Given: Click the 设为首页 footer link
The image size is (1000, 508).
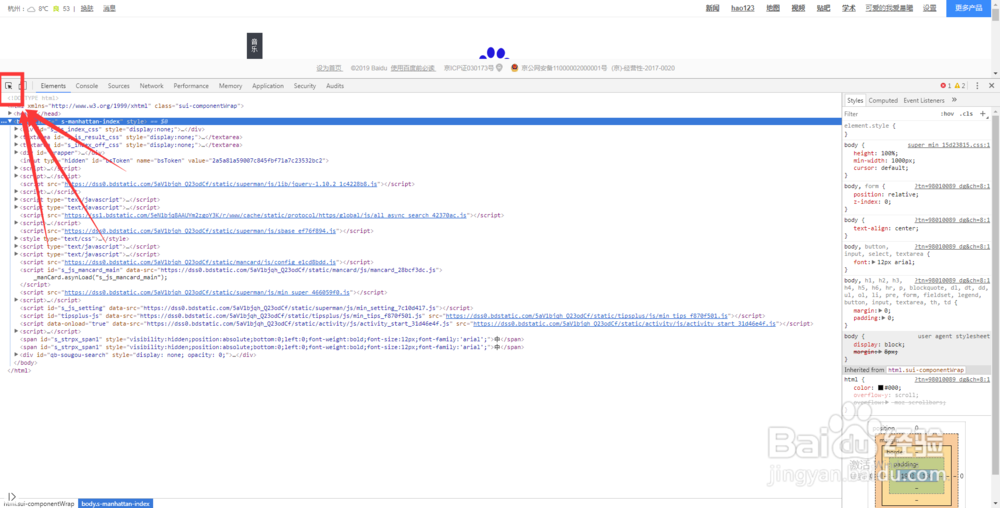Looking at the screenshot, I should [329, 68].
